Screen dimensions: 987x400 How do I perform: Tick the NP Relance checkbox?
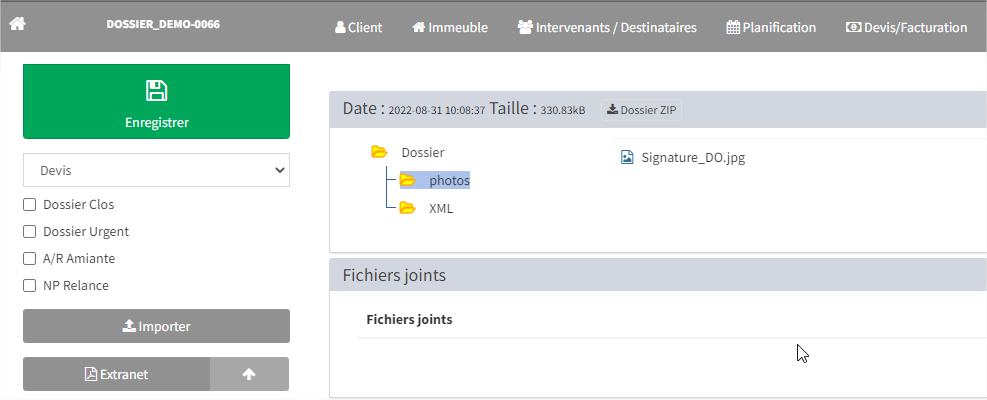[x=30, y=286]
